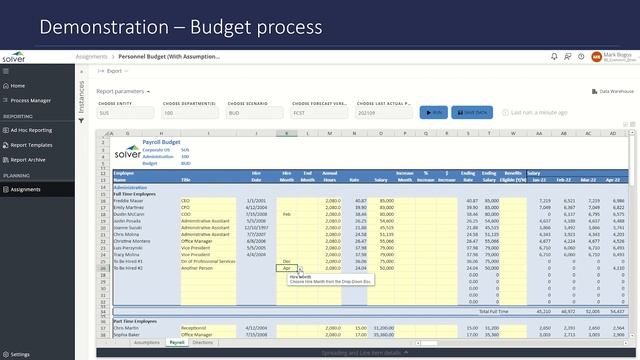Open the chat/feedback icon beside the bell

[568, 56]
